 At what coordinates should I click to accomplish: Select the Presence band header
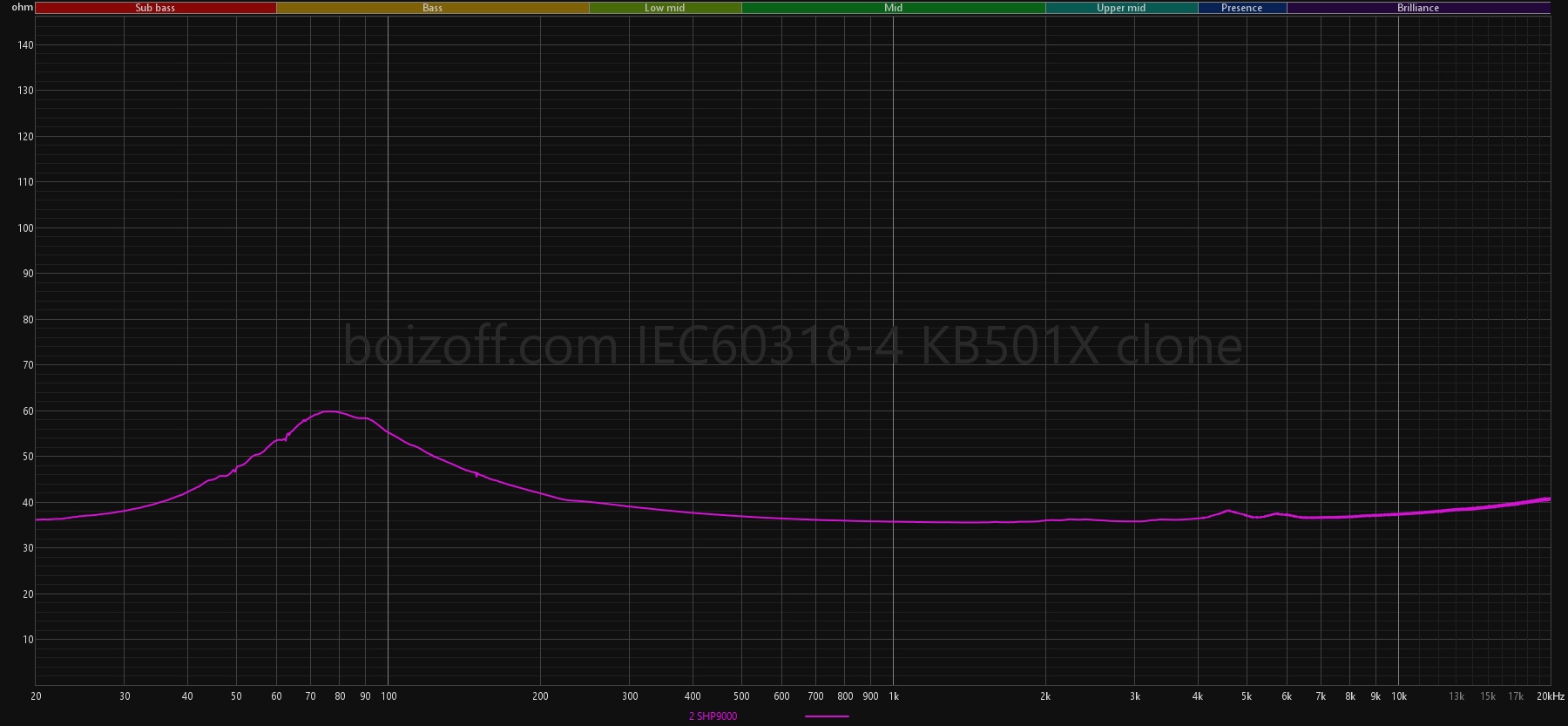pos(1241,8)
